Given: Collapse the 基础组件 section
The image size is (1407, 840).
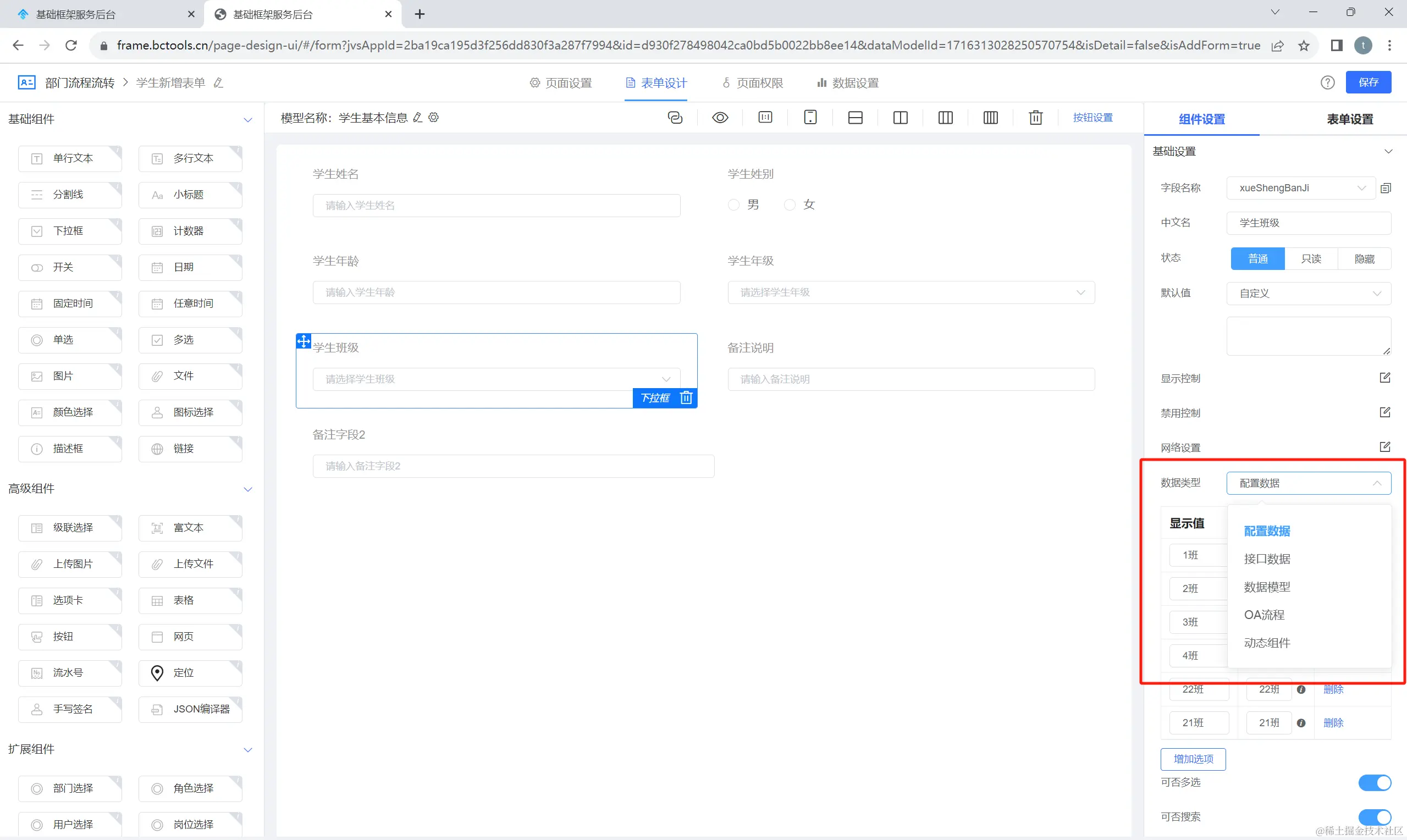Looking at the screenshot, I should 247,119.
